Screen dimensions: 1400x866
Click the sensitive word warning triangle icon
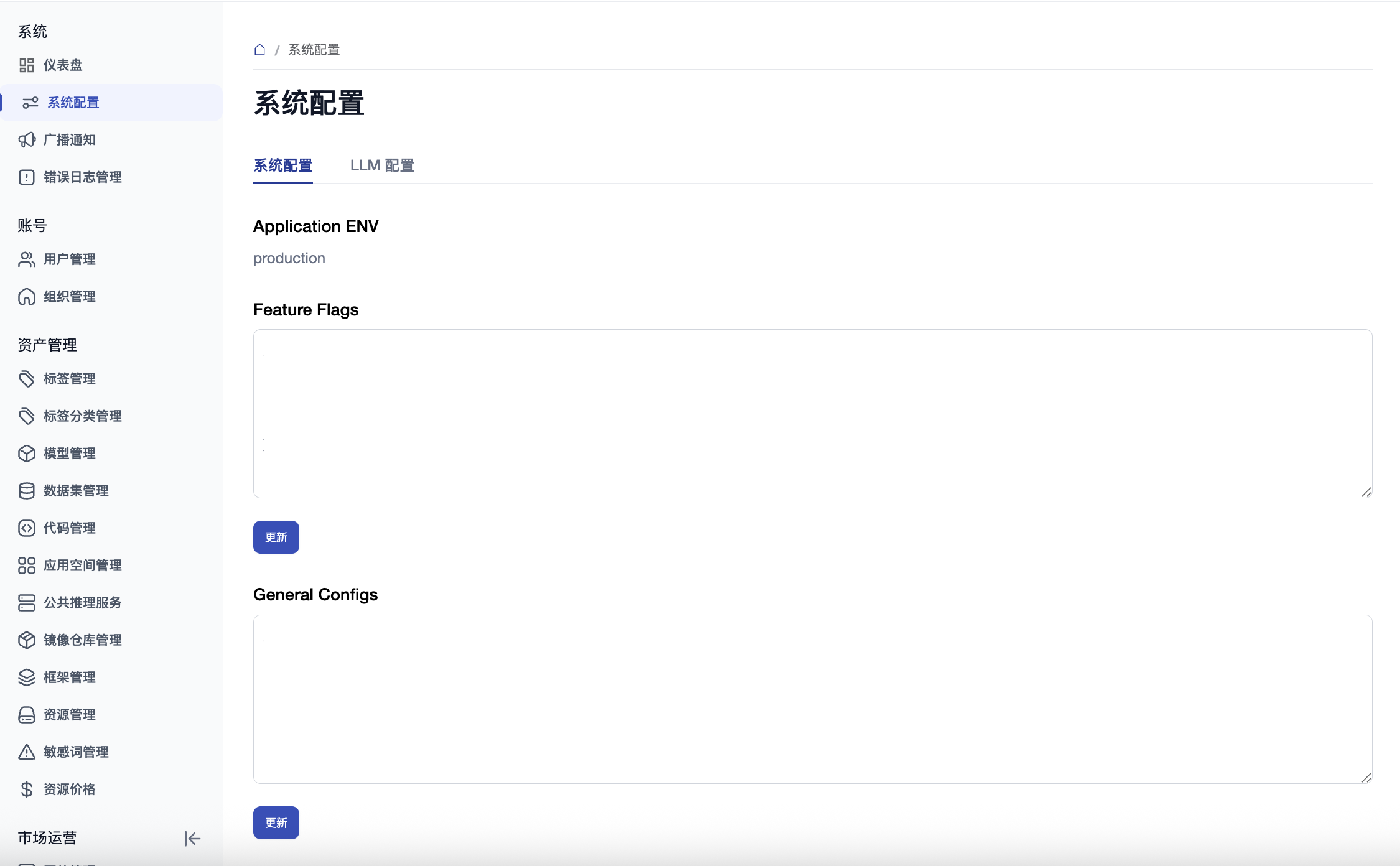(27, 752)
